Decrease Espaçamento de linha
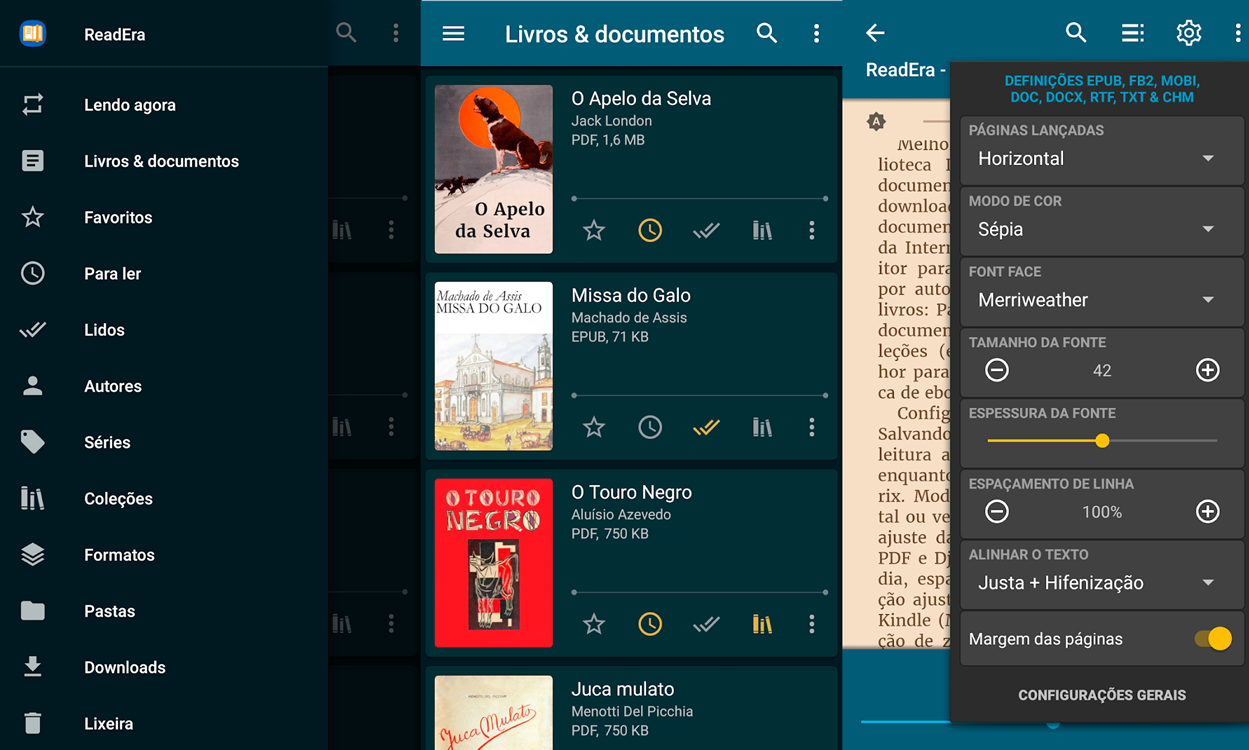The height and width of the screenshot is (750, 1249). [997, 512]
